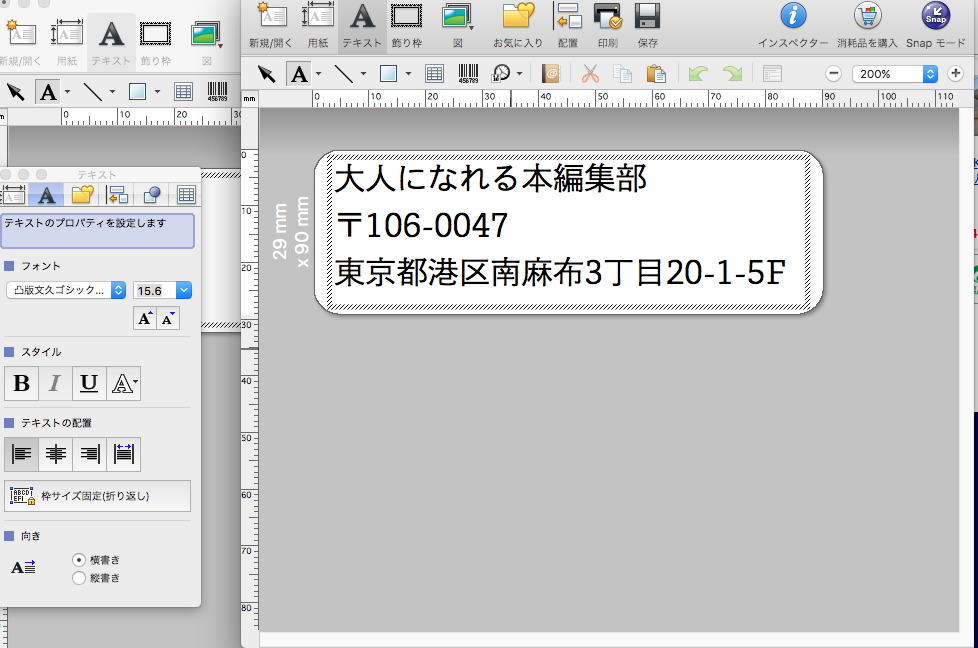This screenshot has height=648, width=978.
Task: Click the 枠サイズ固定(折り返し) button
Action: point(97,496)
